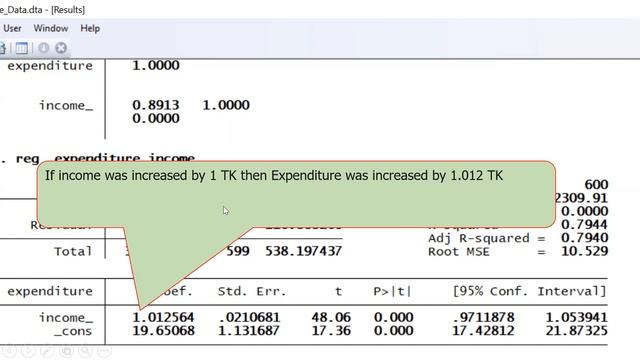Click the [95% Conf. Interval] header
640x360 pixels.
coord(530,291)
